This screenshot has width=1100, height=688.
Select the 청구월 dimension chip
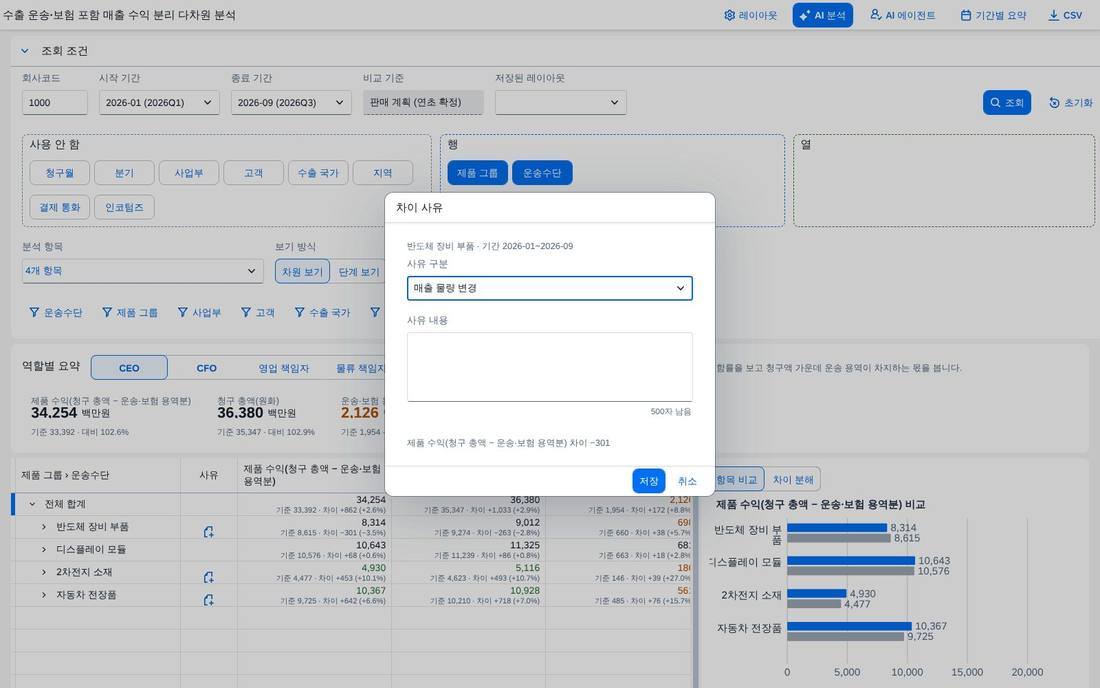click(x=59, y=173)
